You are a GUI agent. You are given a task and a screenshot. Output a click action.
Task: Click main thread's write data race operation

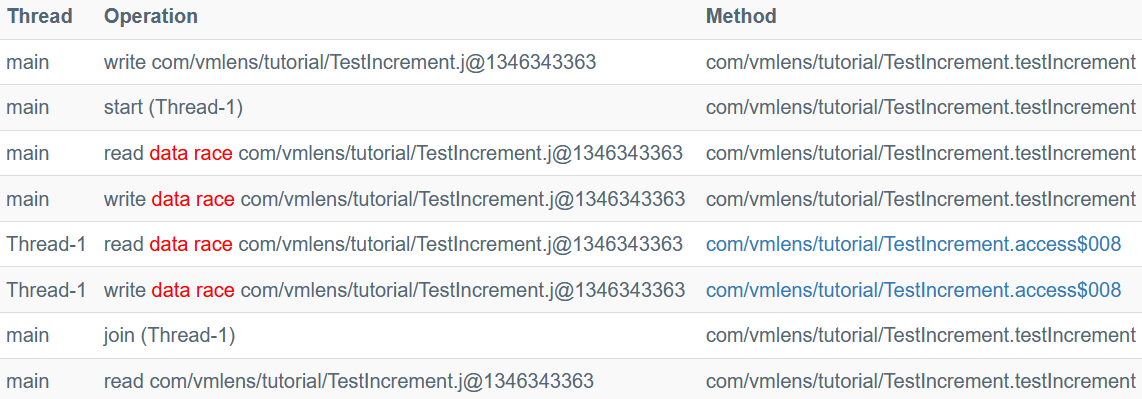tap(394, 199)
